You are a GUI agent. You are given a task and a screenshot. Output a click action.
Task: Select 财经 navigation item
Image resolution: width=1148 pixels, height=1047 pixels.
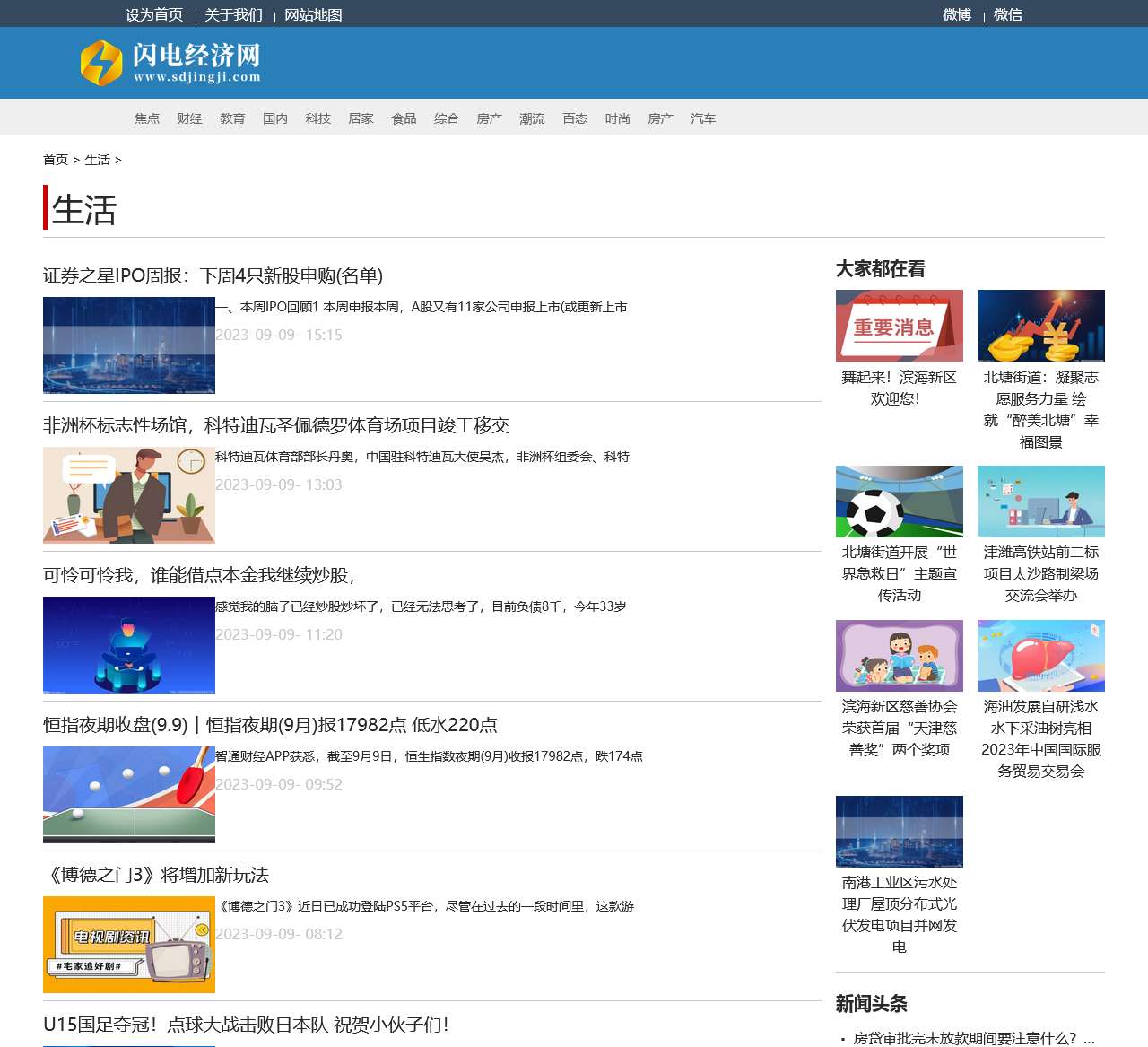[x=189, y=118]
